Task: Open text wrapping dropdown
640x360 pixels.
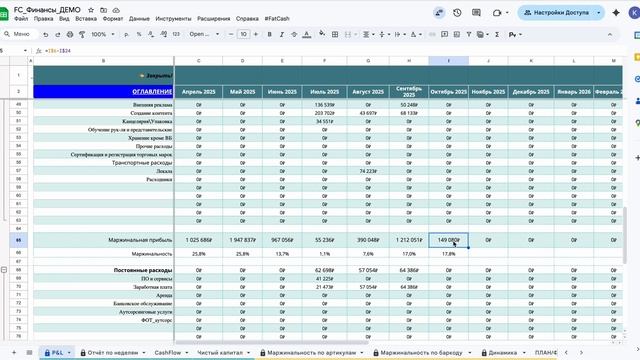Action: [399, 35]
